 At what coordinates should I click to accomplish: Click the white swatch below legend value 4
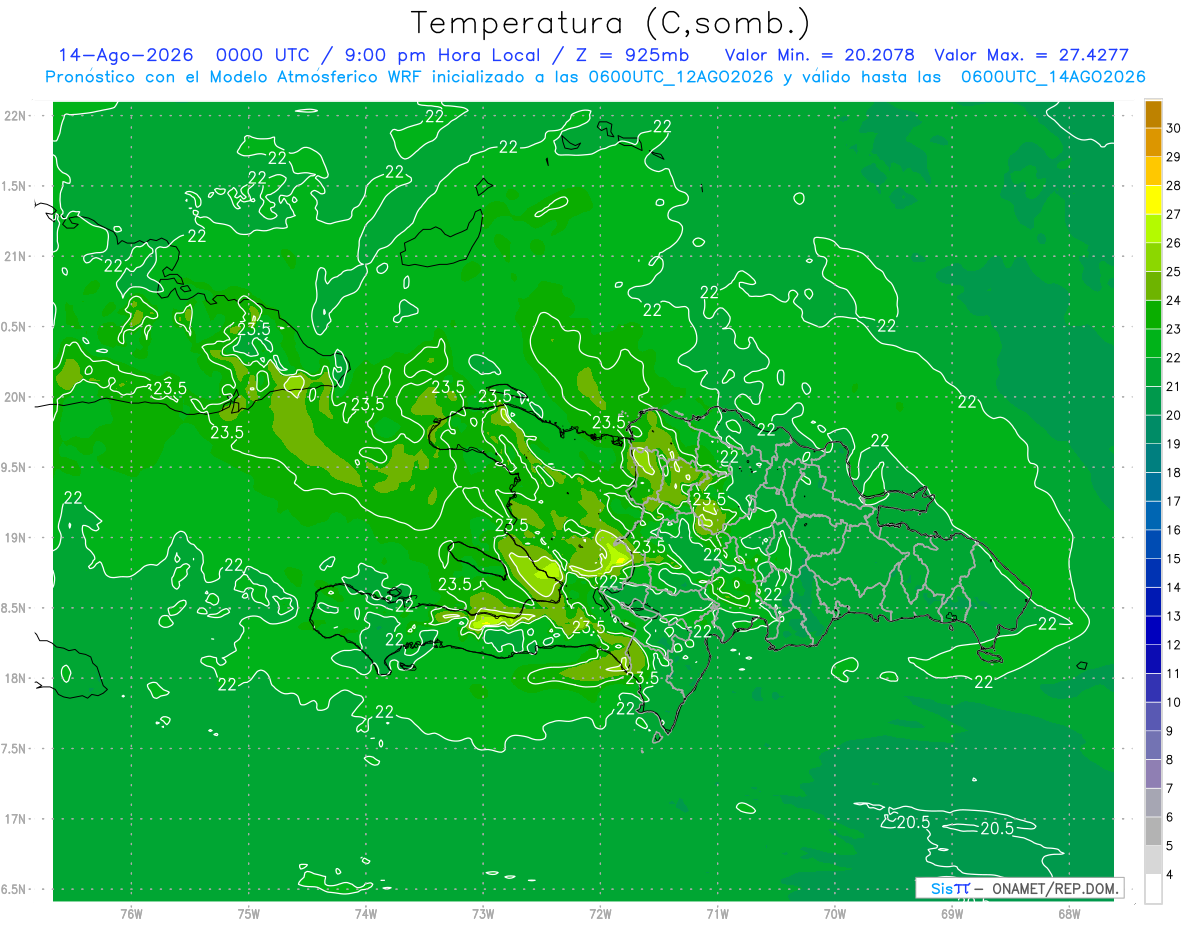coord(1153,889)
